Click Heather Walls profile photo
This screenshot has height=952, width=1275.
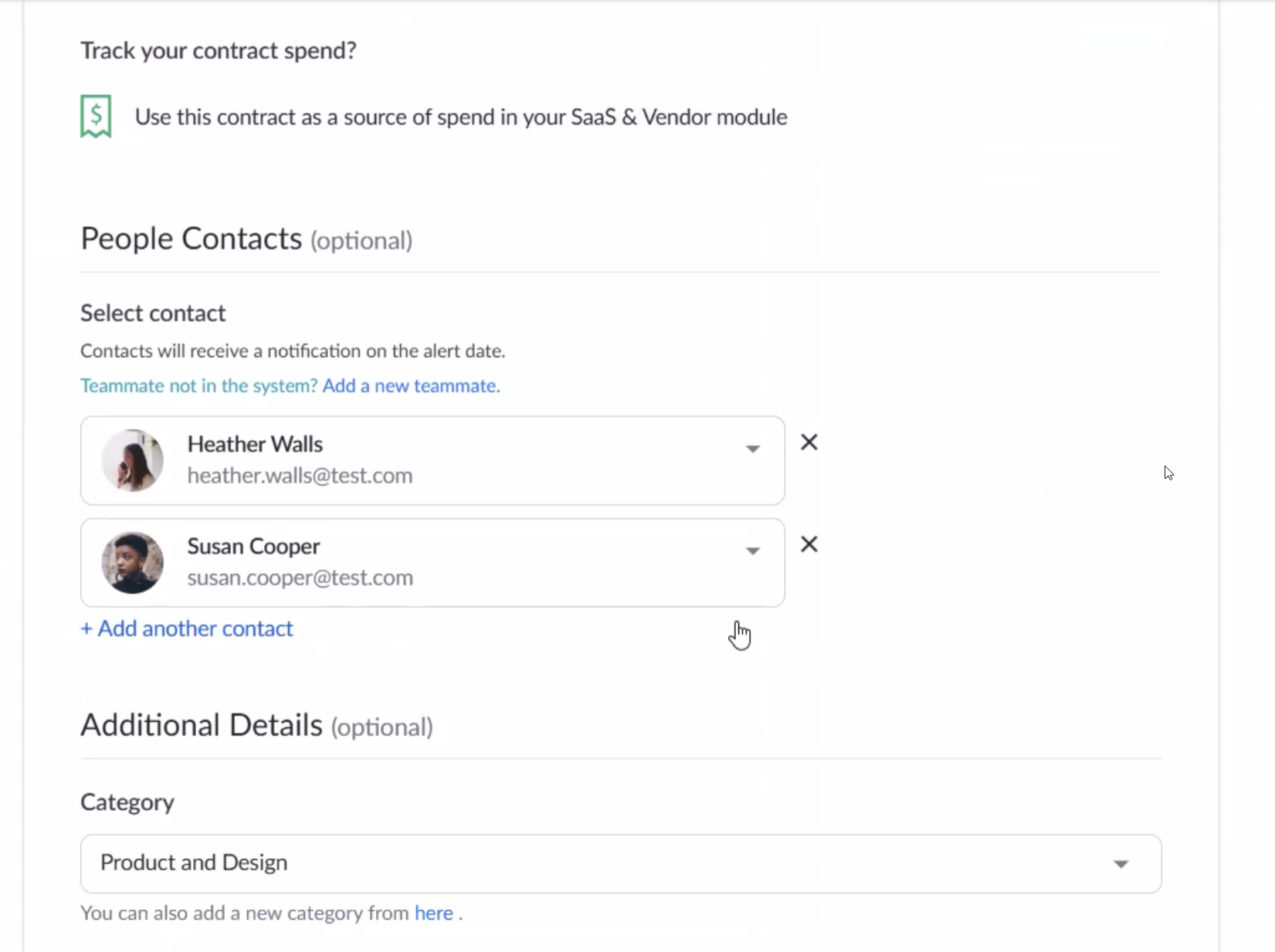click(x=133, y=461)
